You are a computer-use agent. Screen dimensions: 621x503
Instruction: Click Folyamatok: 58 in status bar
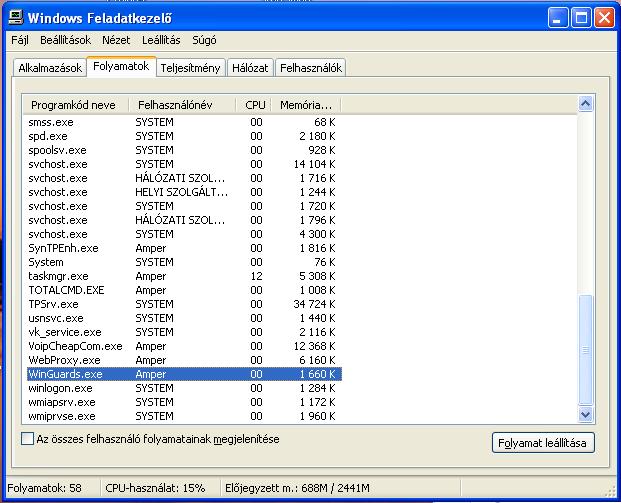tap(44, 488)
